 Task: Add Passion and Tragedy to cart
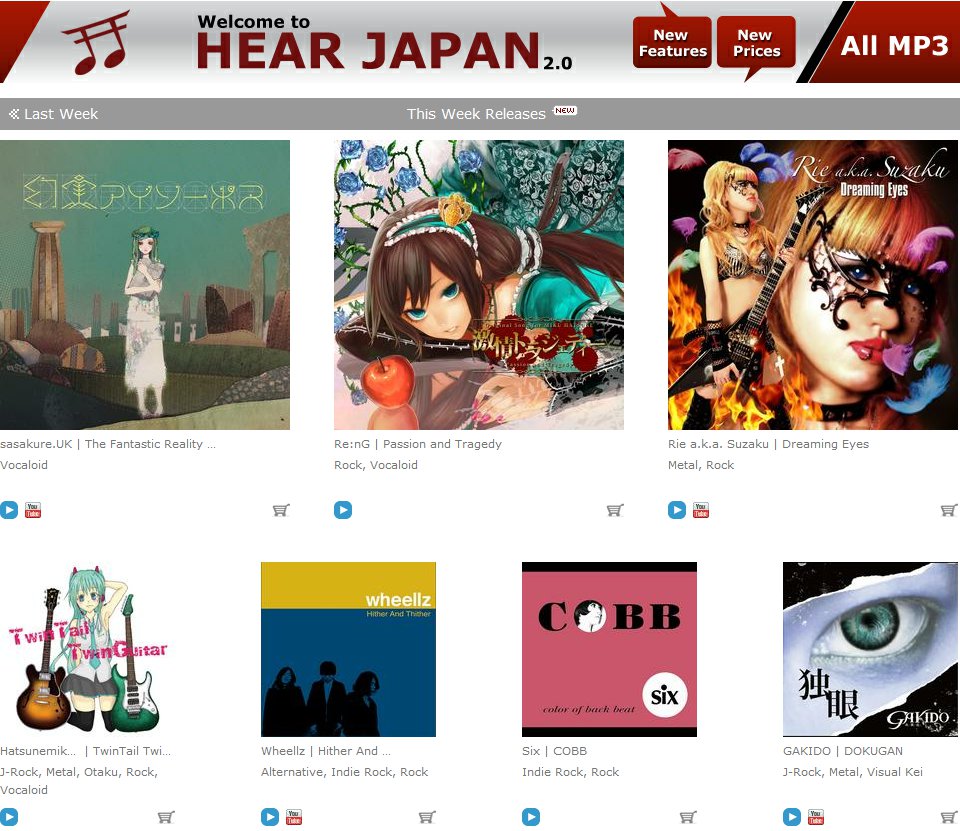[x=615, y=510]
